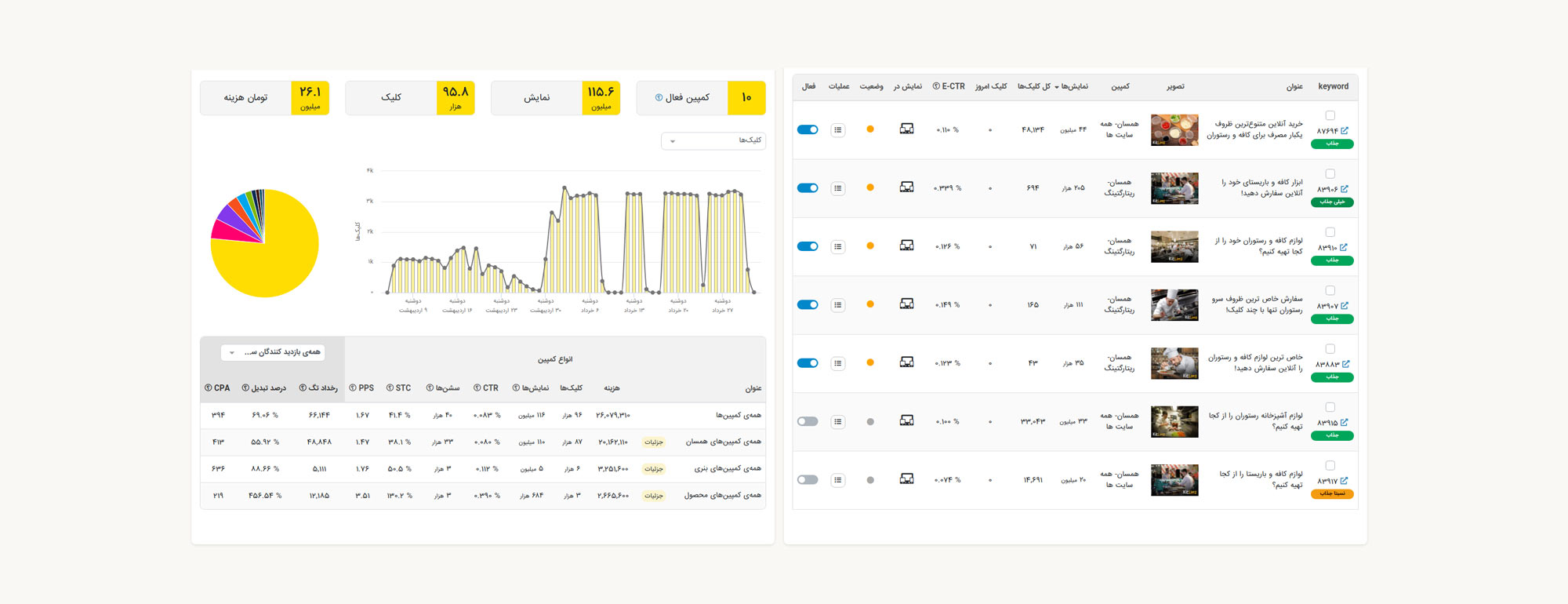Click the help icon beside CPA column
This screenshot has height=604, width=1568.
pos(208,388)
